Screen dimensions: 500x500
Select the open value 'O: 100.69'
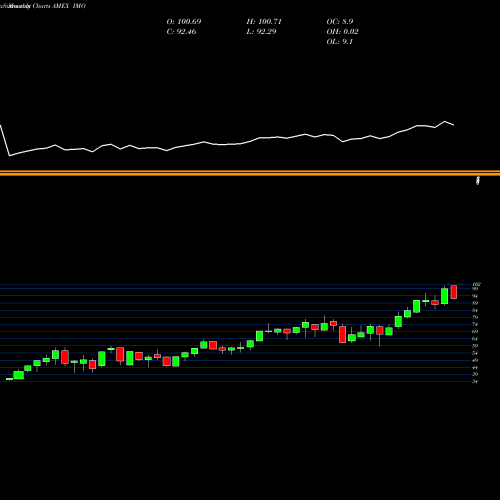click(x=184, y=22)
